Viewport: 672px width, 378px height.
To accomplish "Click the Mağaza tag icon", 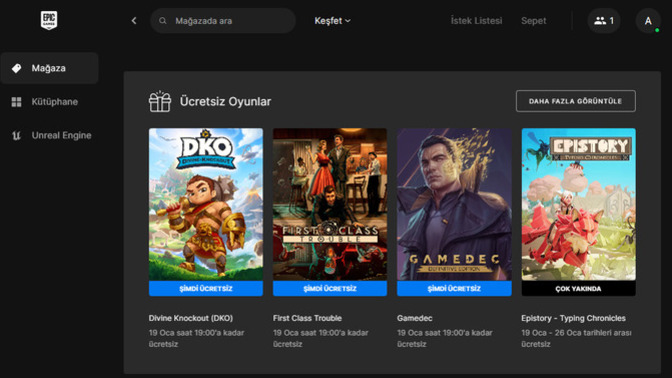I will pyautogui.click(x=16, y=68).
